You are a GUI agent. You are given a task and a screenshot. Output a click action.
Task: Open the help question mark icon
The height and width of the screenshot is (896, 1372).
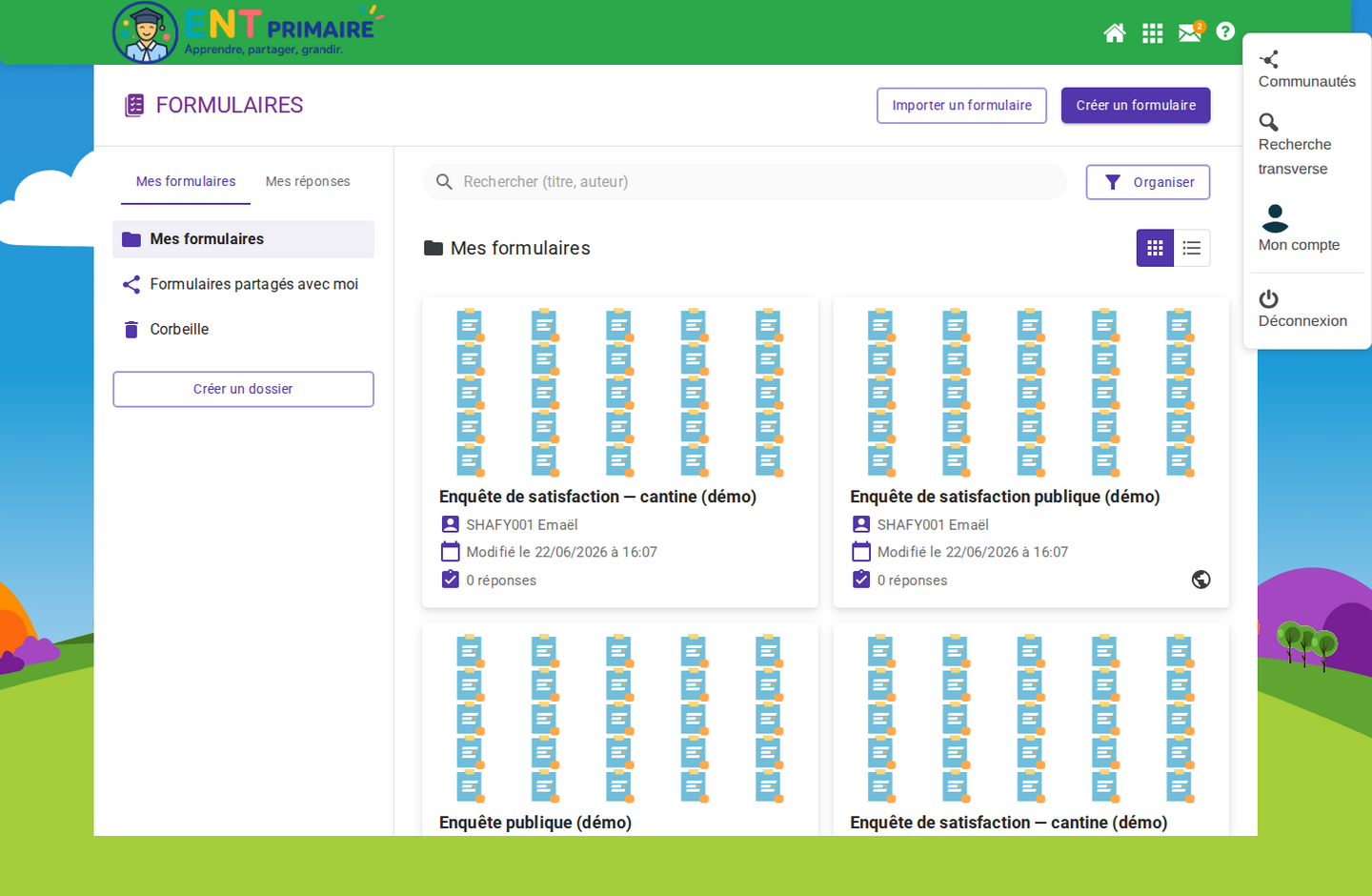click(1225, 31)
